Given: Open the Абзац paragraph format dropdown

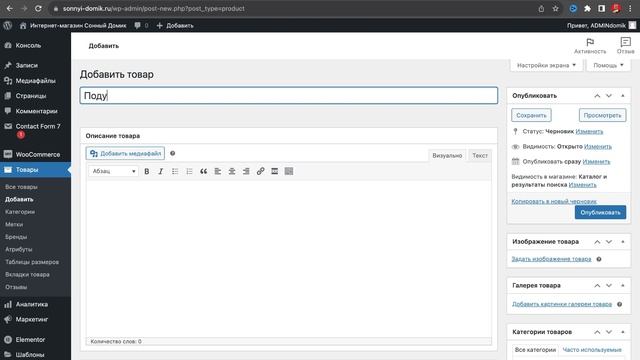Looking at the screenshot, I should [113, 171].
